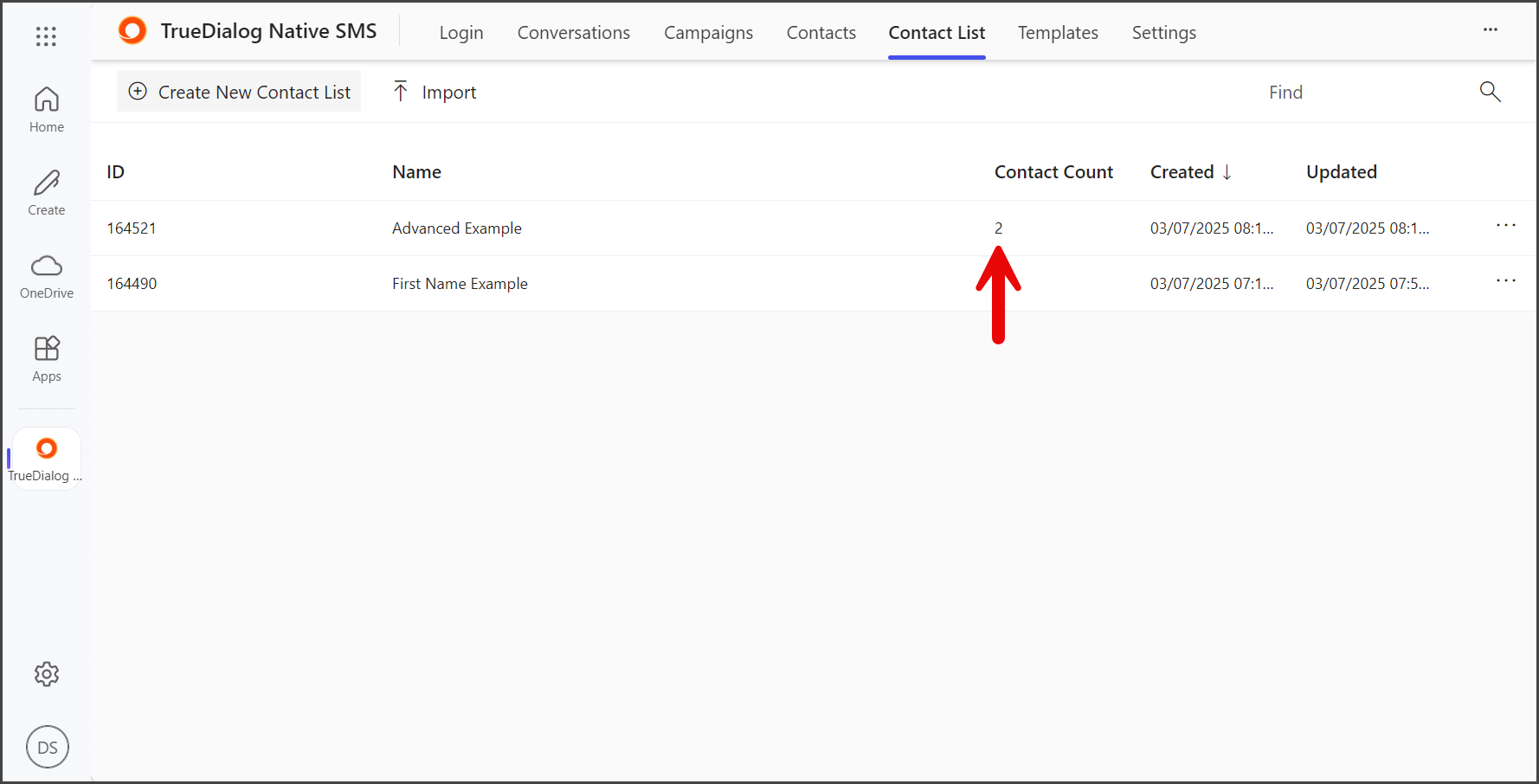Click created date of First Name Example

pos(1212,284)
